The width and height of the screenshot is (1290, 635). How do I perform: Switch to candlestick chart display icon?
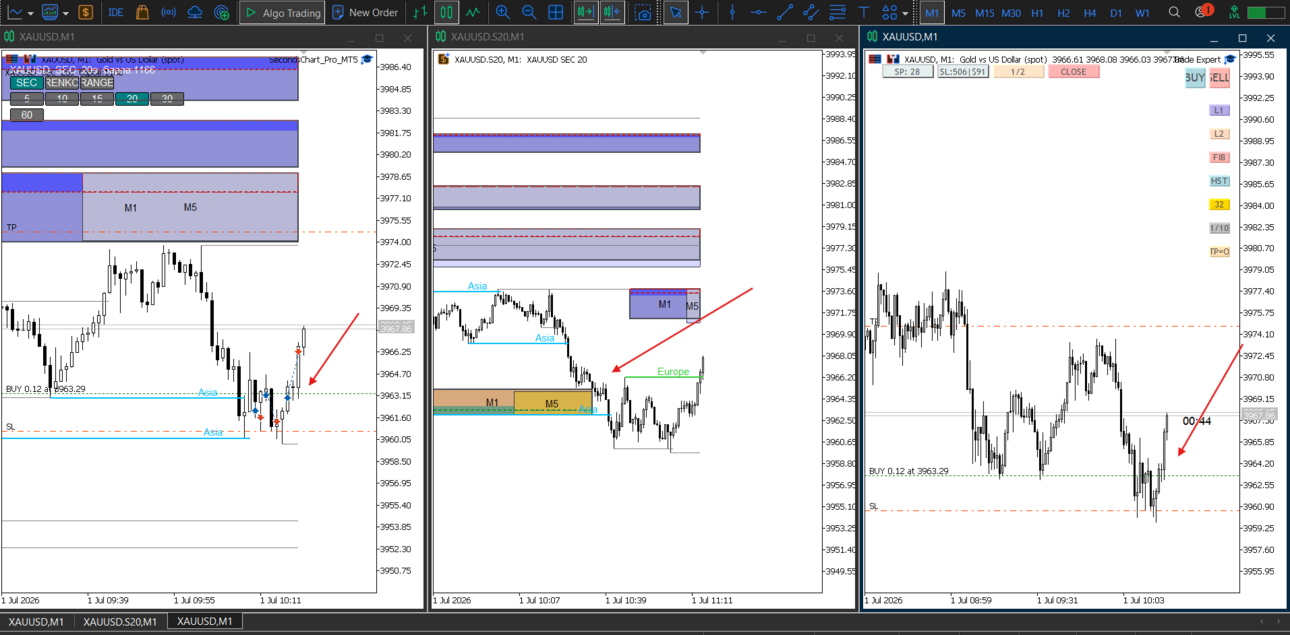pyautogui.click(x=447, y=13)
